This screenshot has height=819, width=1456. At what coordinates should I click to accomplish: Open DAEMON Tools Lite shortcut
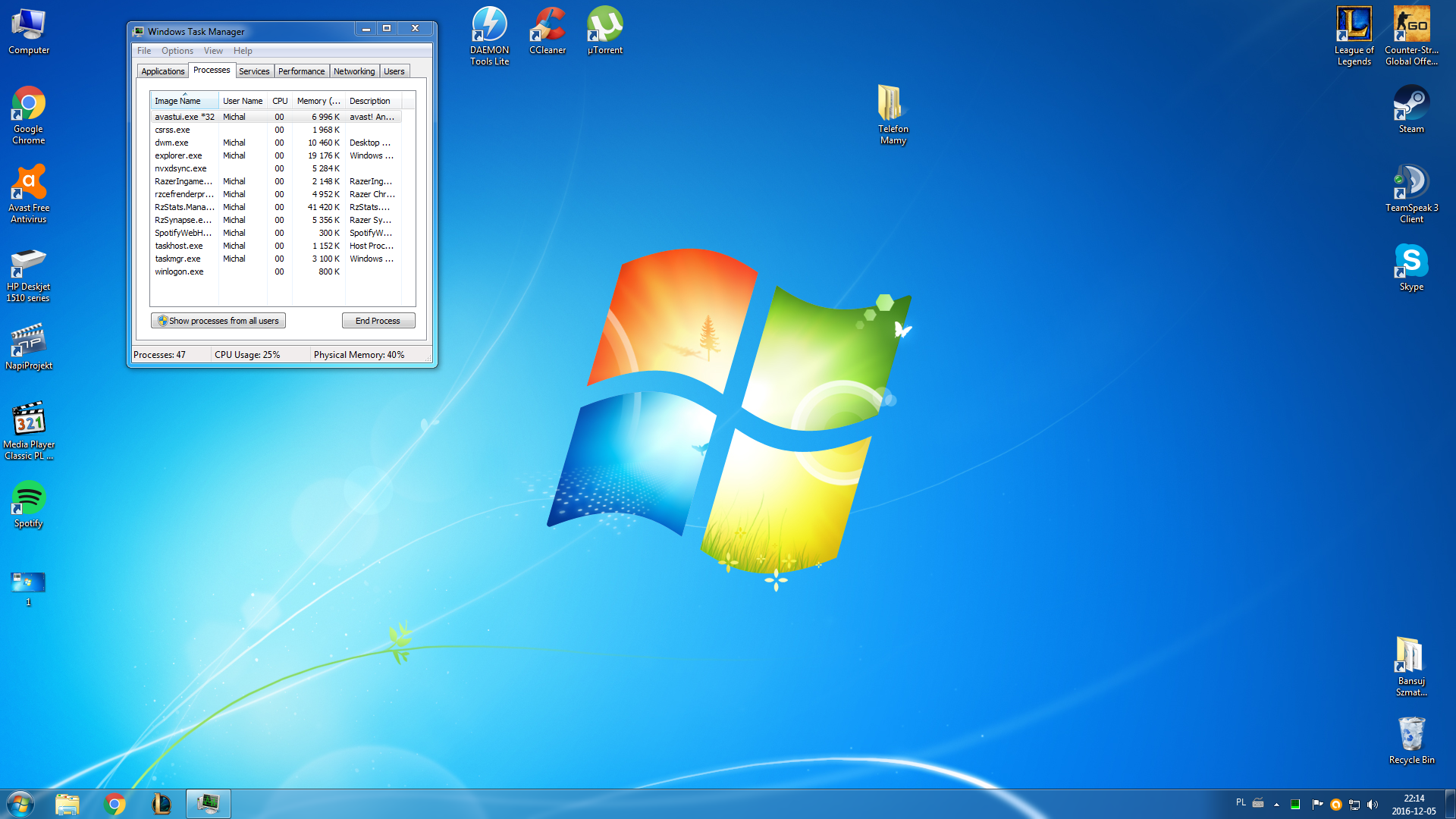[490, 36]
